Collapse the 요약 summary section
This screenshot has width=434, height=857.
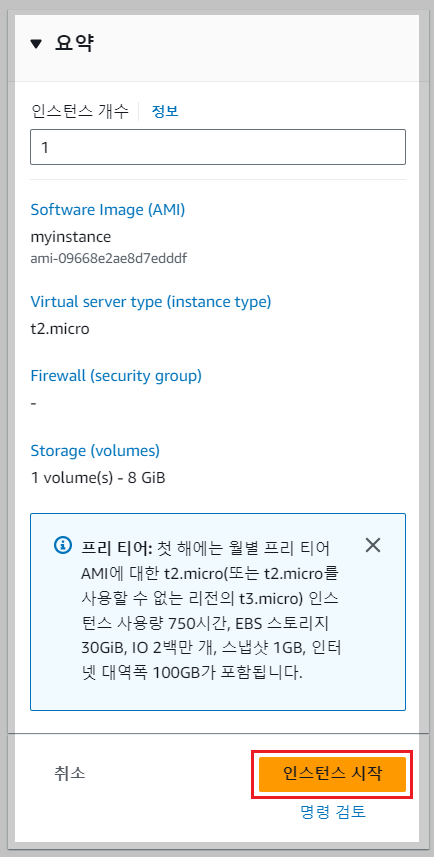coord(36,44)
